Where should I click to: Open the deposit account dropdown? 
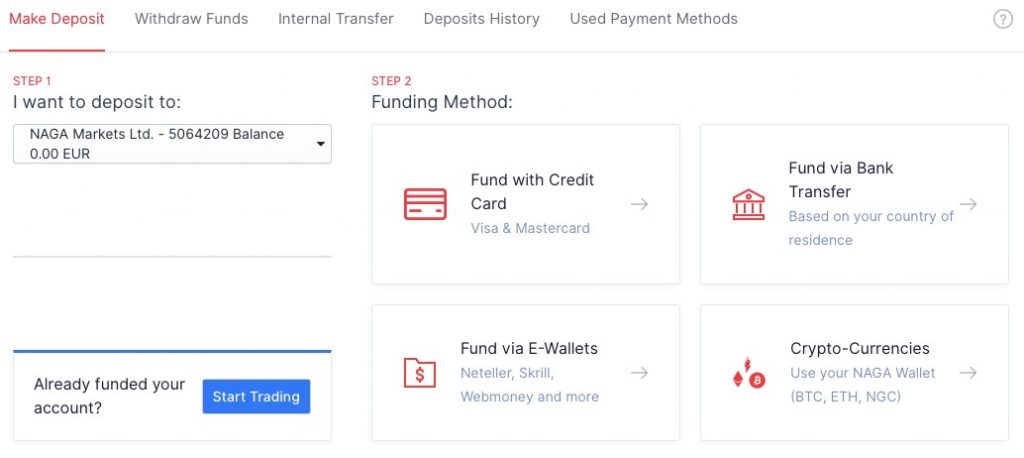coord(172,144)
